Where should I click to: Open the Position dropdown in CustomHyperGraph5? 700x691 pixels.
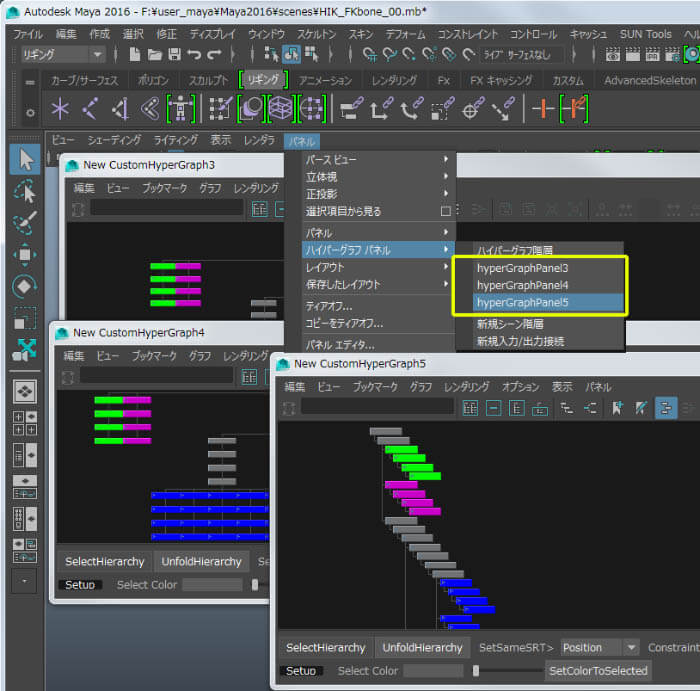point(599,648)
